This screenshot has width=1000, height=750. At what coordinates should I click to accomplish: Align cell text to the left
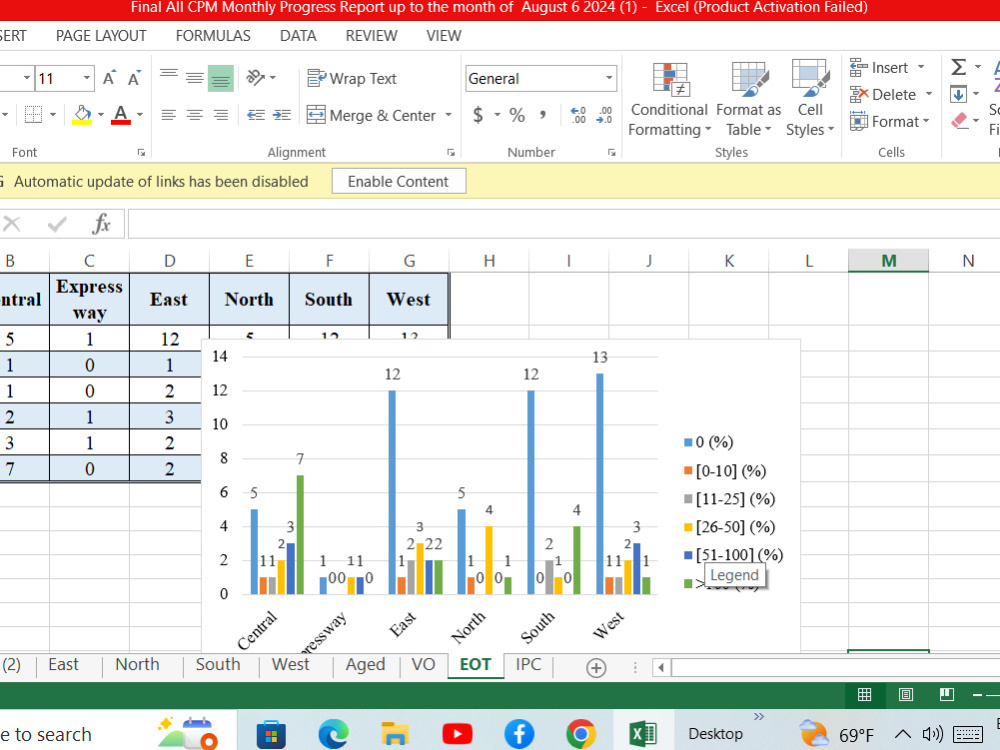(x=168, y=115)
